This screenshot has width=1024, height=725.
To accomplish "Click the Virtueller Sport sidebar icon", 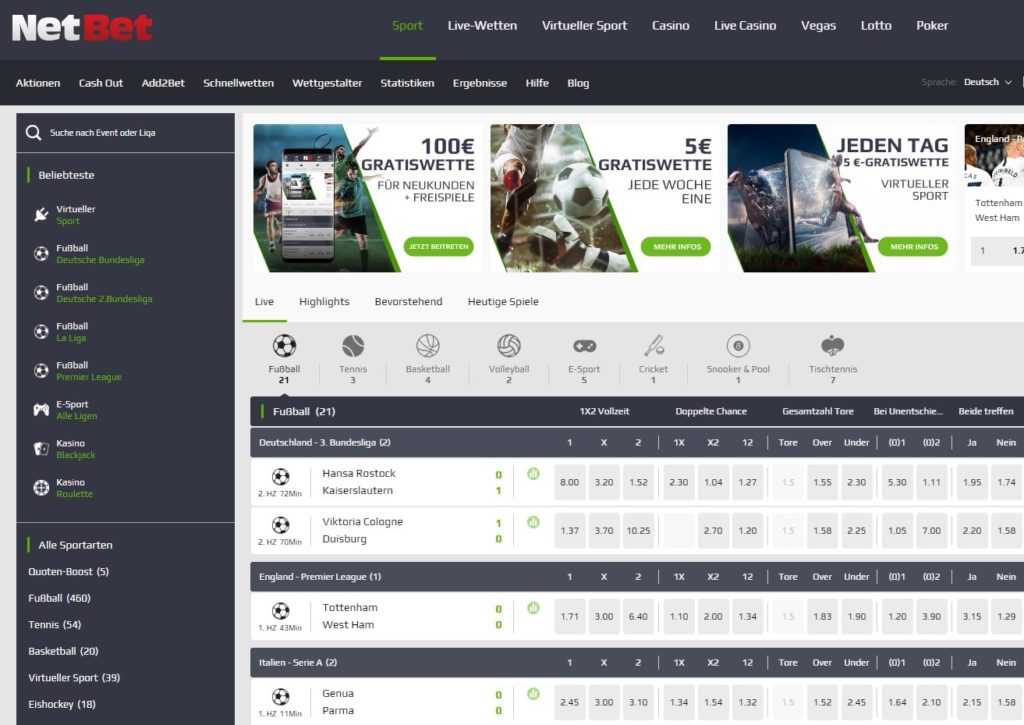I will pyautogui.click(x=41, y=215).
